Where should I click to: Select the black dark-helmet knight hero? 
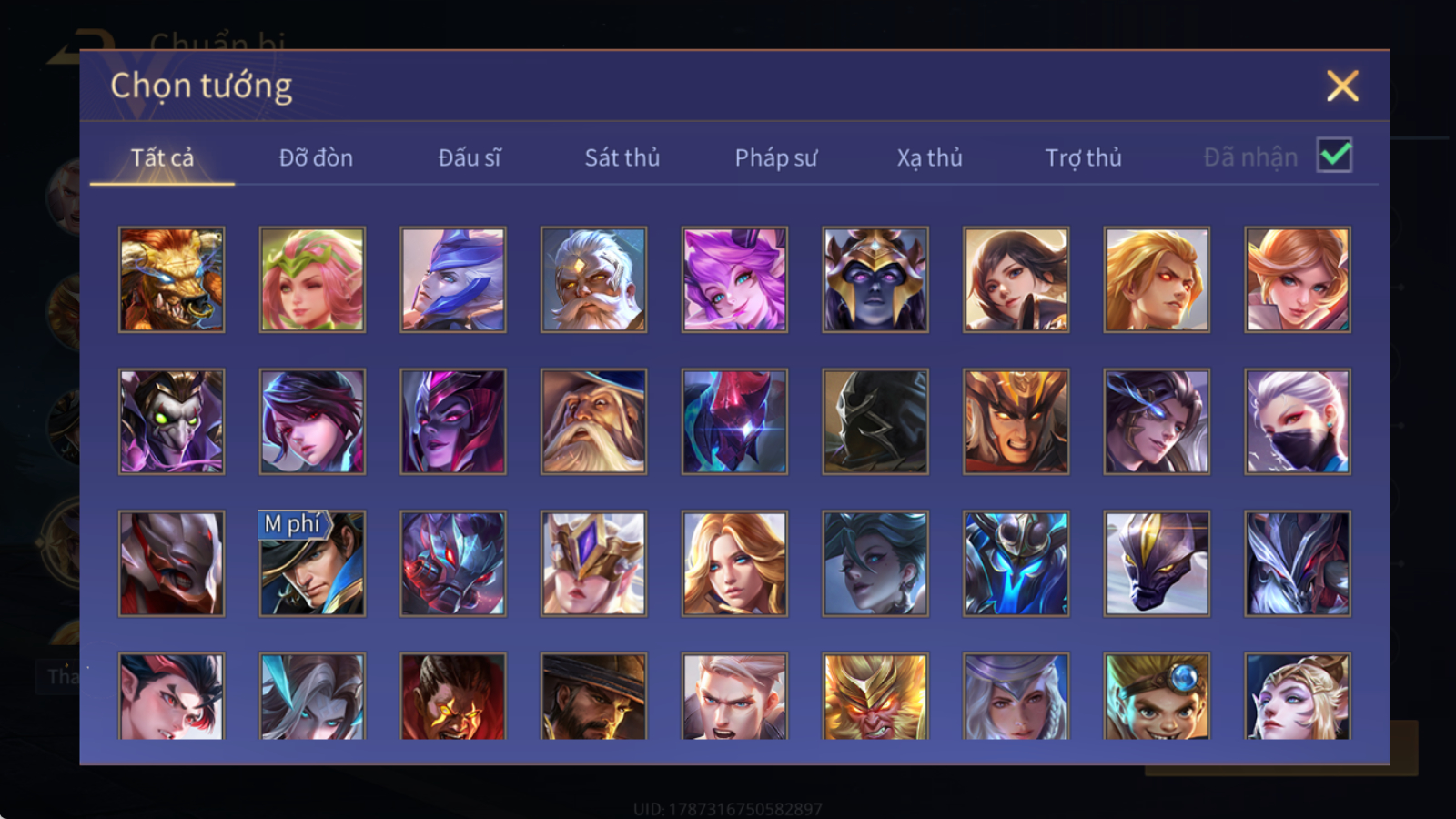coord(875,421)
